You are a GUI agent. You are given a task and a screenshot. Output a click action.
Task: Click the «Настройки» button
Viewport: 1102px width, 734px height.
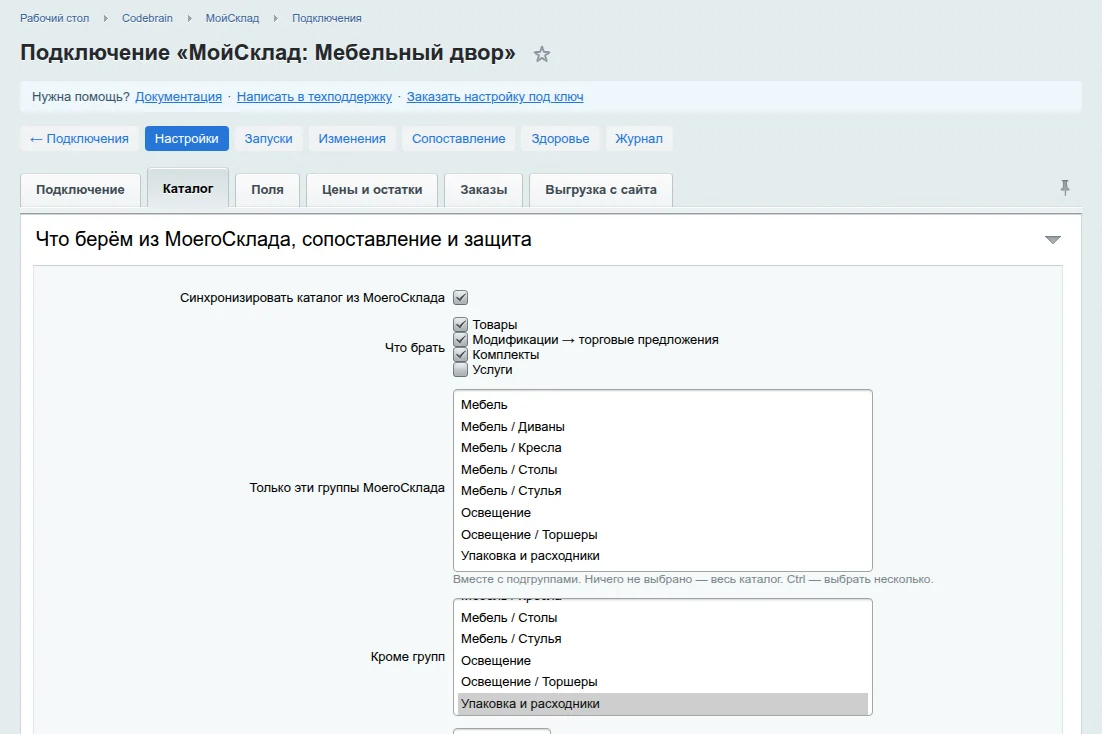tap(186, 139)
